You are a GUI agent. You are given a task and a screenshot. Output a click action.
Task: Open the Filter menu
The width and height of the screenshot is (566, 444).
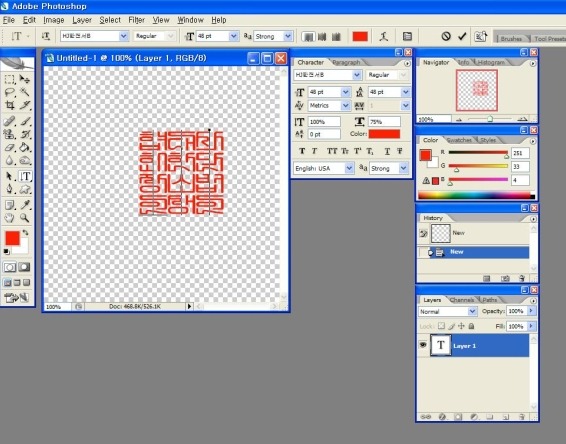[x=136, y=20]
